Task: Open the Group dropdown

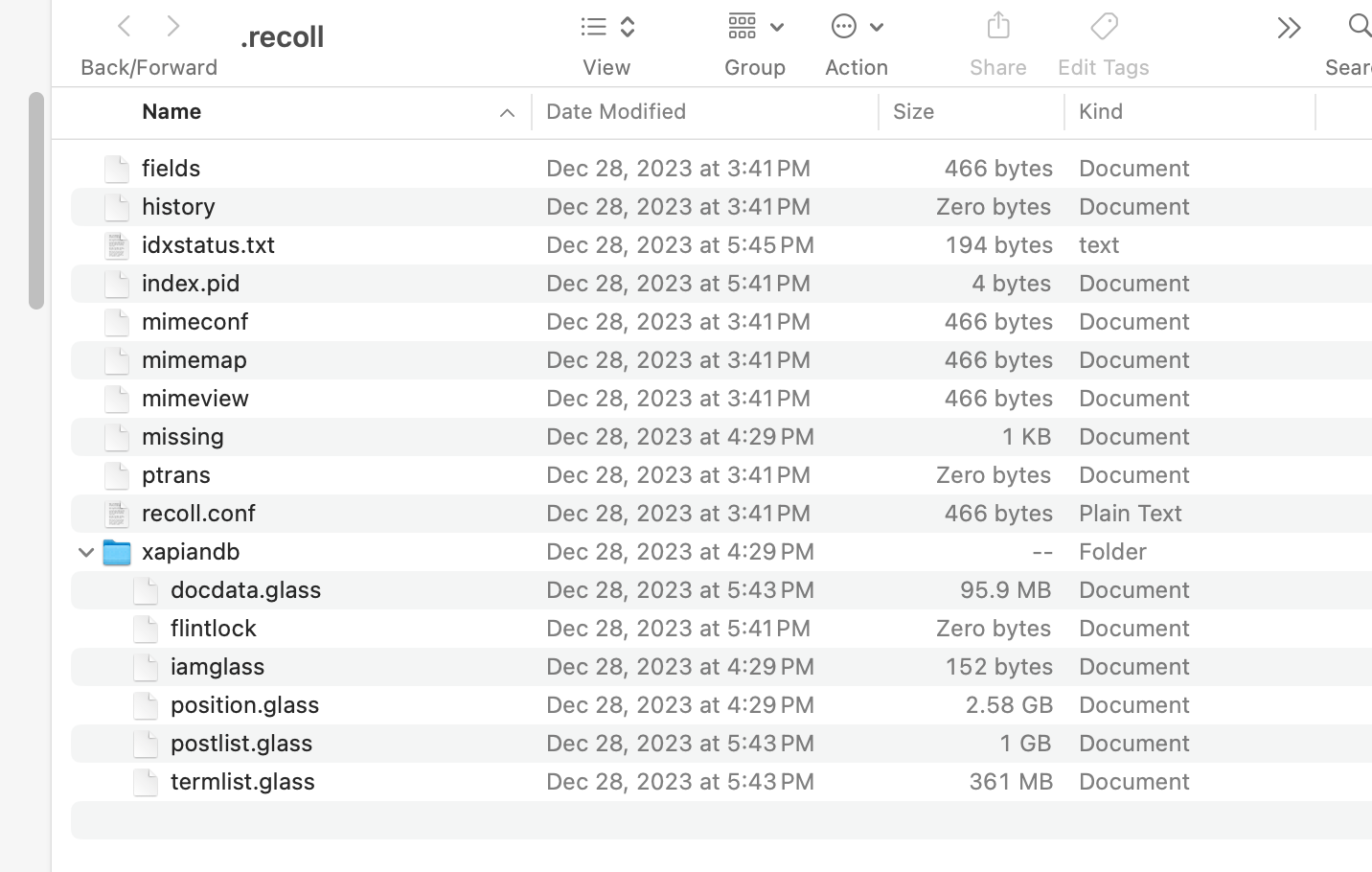Action: [x=755, y=27]
